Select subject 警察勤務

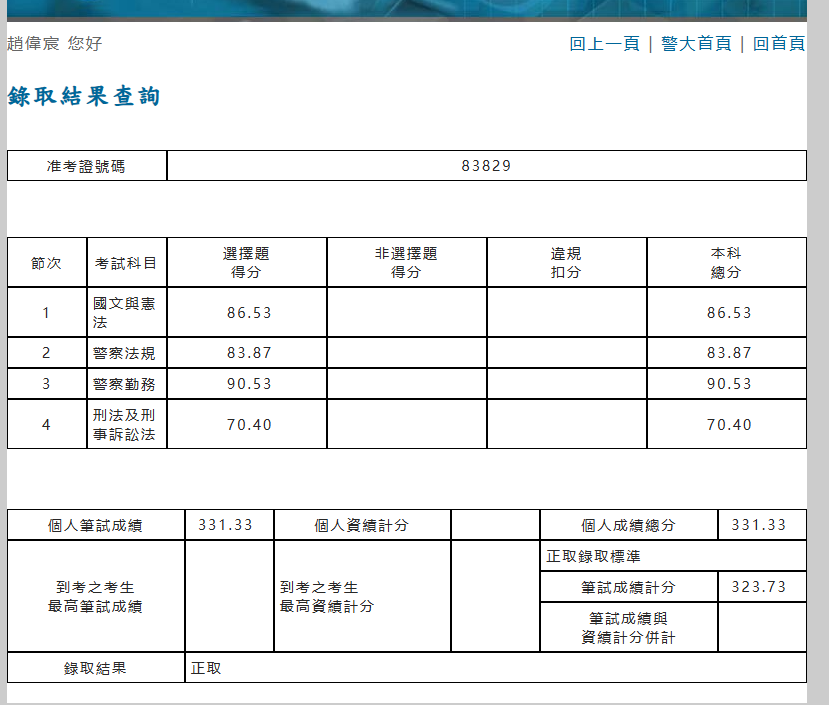(x=124, y=384)
